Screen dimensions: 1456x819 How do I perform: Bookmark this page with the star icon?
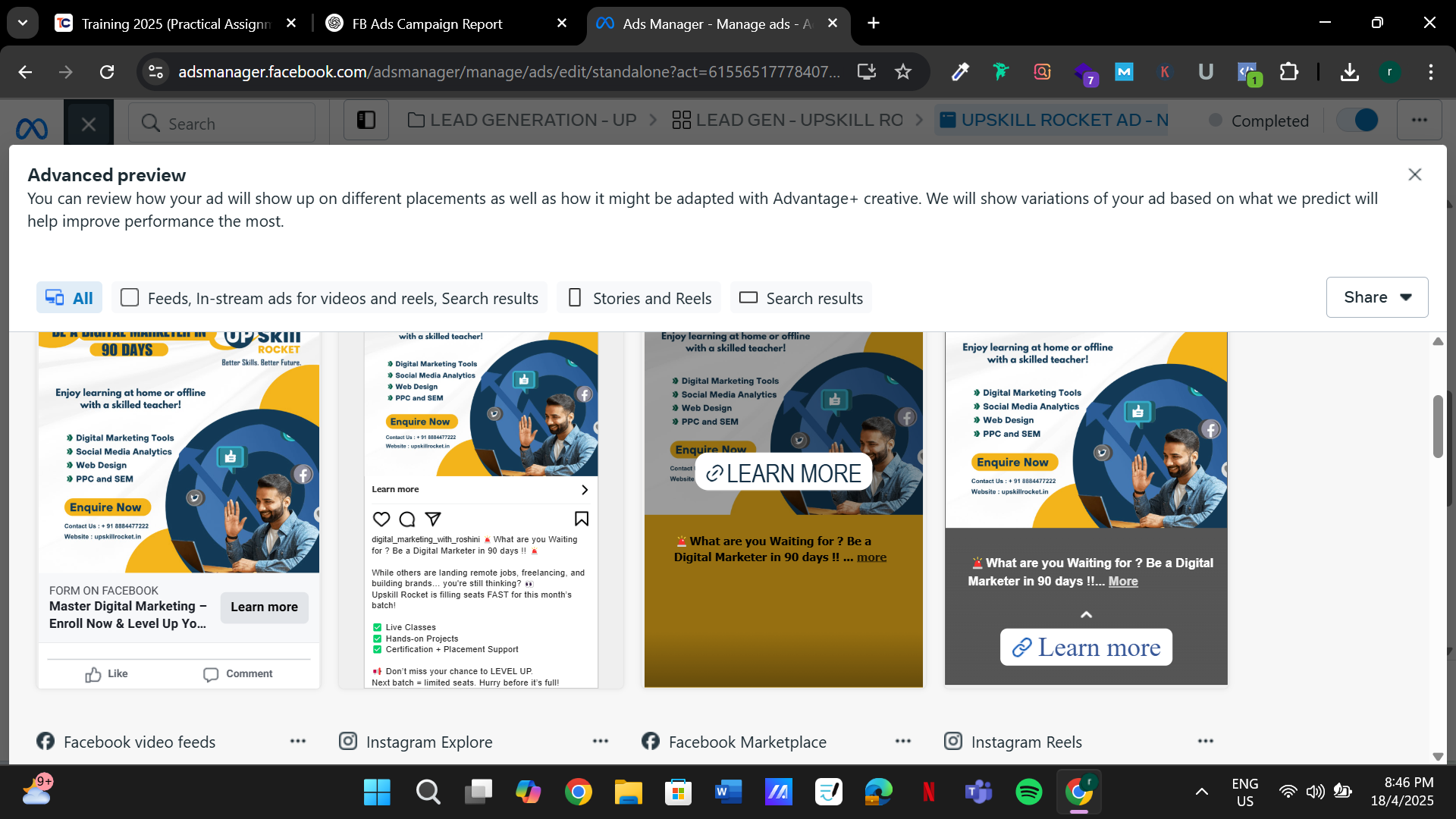pos(902,72)
